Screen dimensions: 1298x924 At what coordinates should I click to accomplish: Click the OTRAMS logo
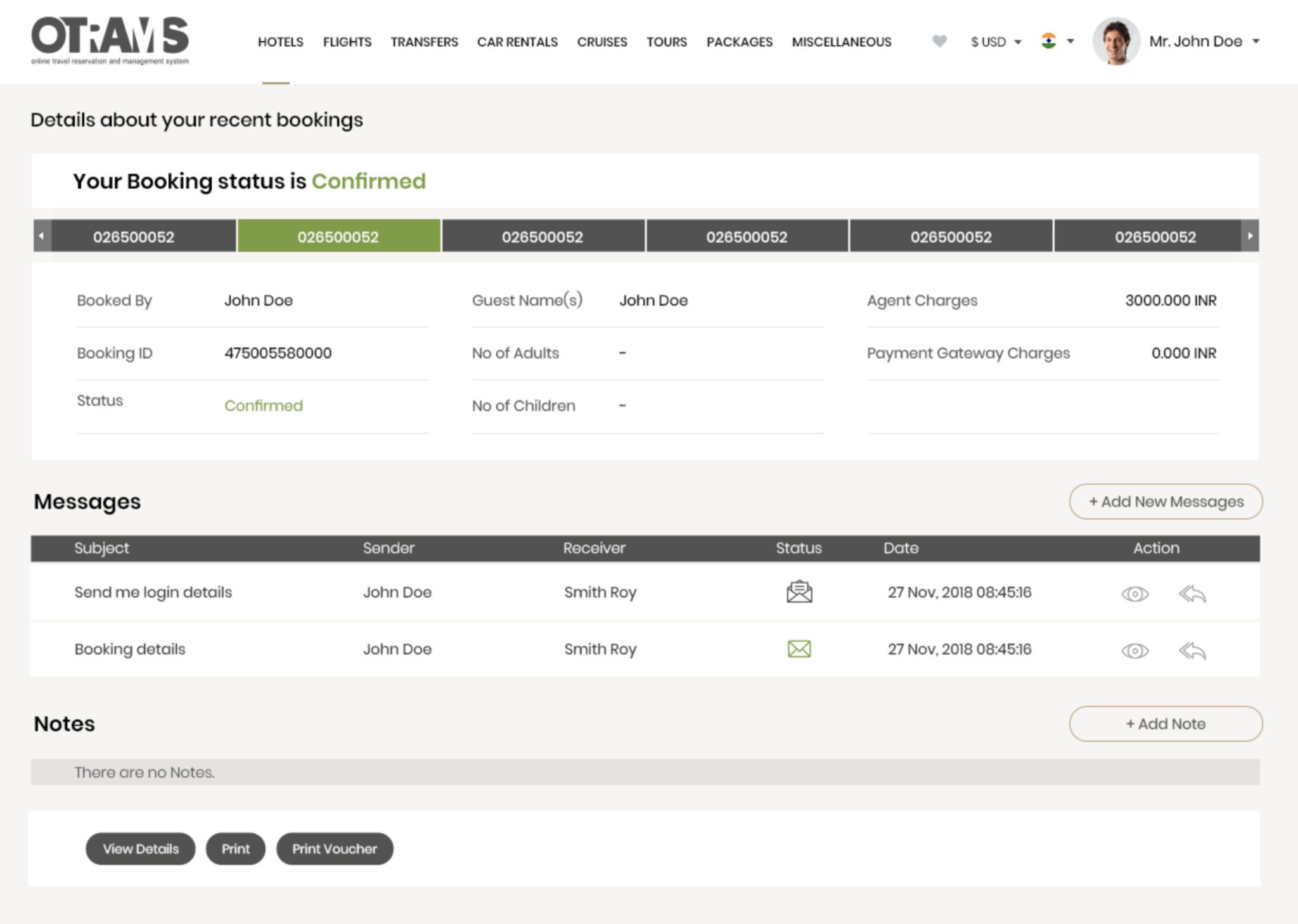click(110, 41)
